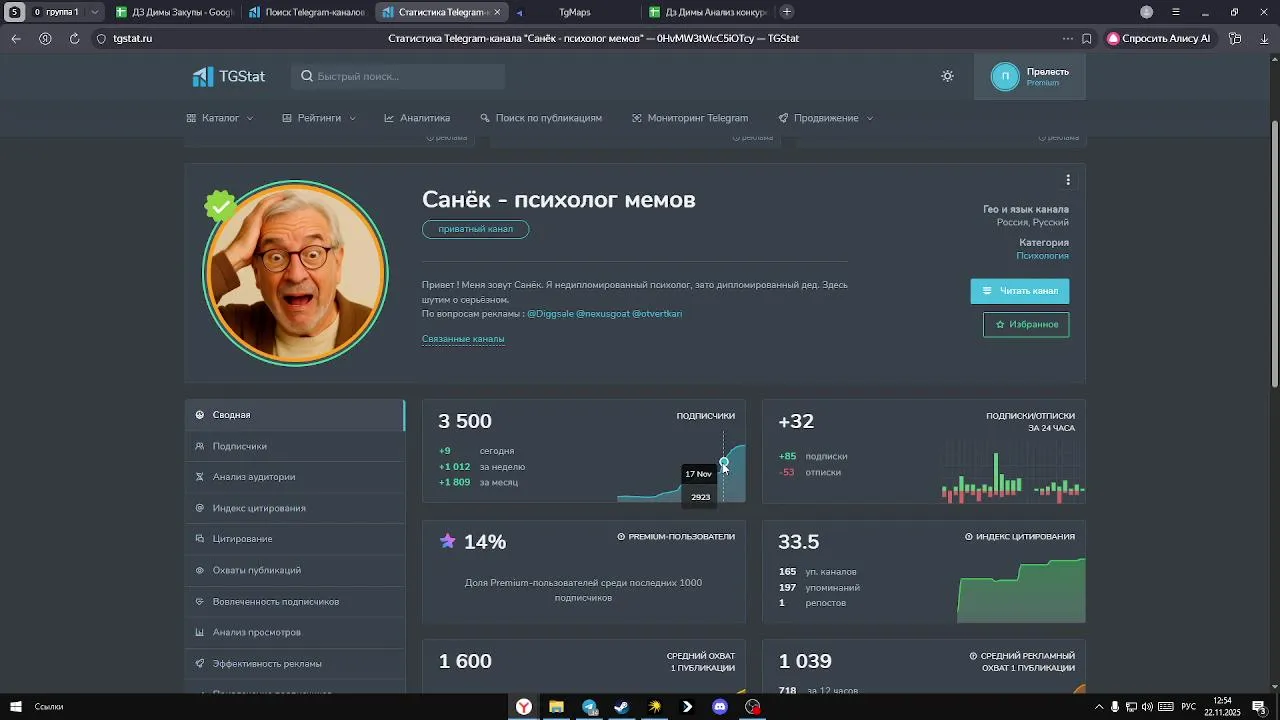
Task: Open the Анализ аудитории section
Action: point(295,477)
